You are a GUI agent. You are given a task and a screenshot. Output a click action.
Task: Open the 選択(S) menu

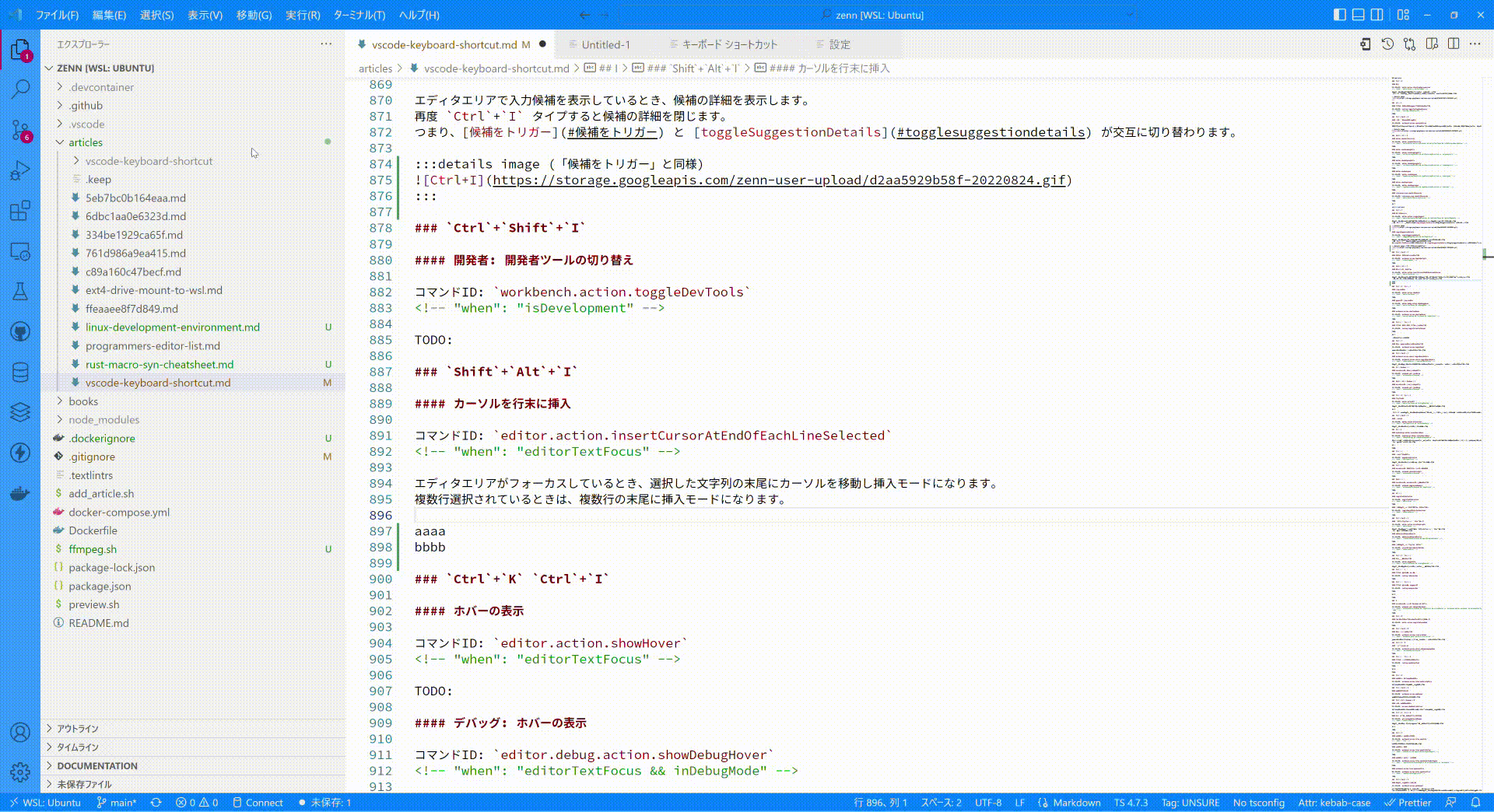156,15
